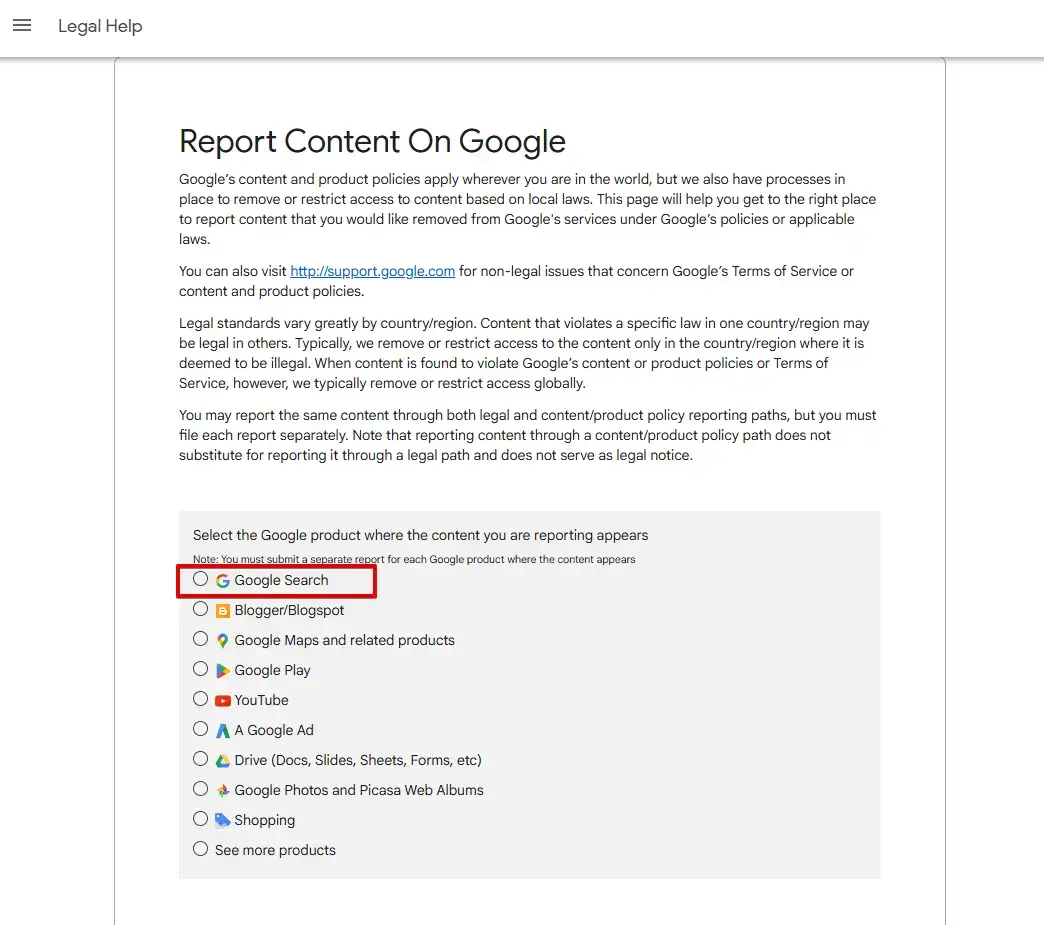Click the Google Search G logo icon
The image size is (1044, 925).
tap(222, 581)
